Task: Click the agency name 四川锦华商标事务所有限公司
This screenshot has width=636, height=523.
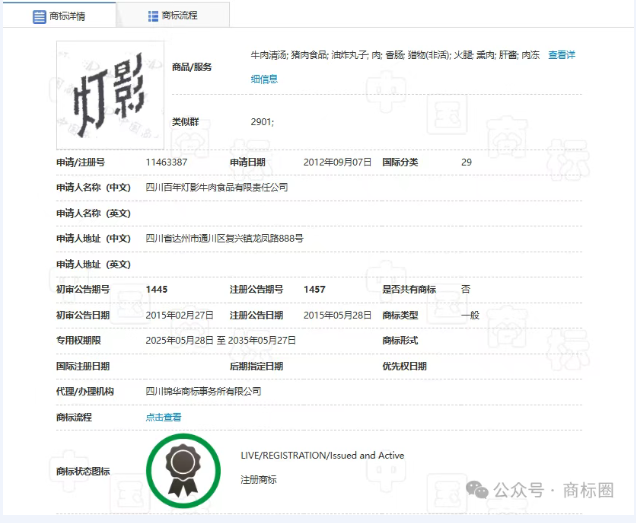Action: (x=204, y=391)
